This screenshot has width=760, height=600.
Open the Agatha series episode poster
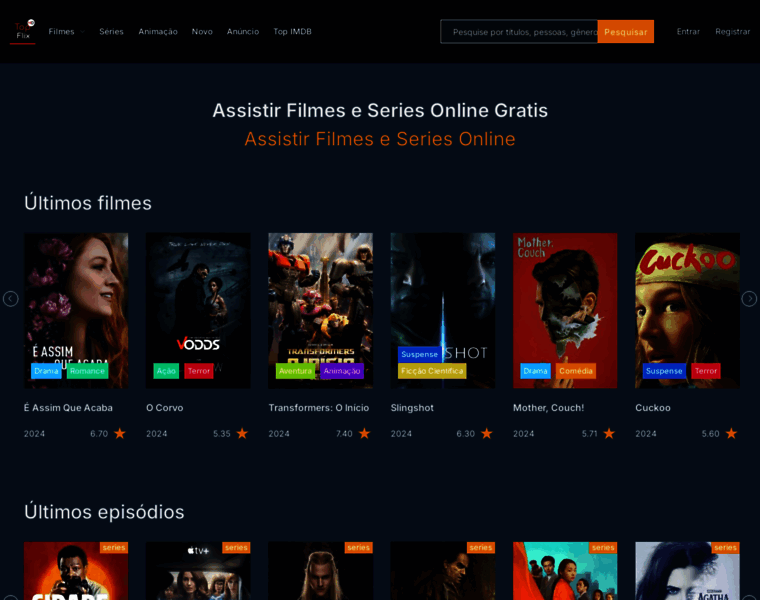tap(687, 571)
